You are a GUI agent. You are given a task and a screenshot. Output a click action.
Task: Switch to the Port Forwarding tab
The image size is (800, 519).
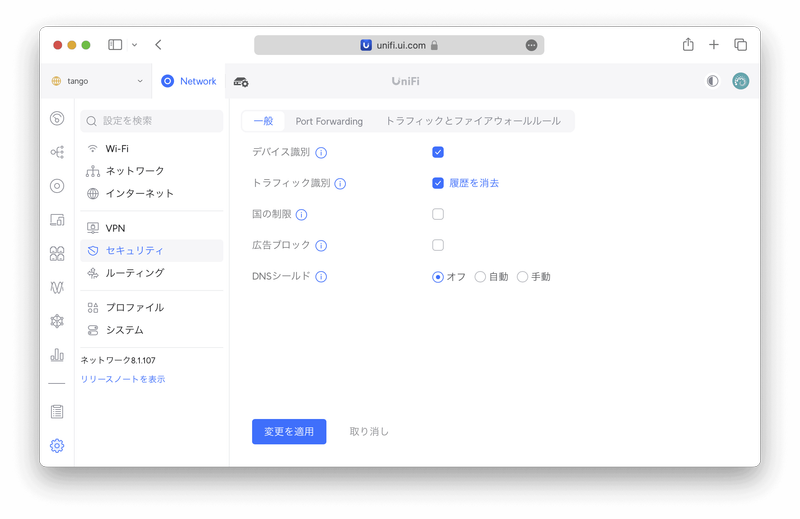click(329, 121)
